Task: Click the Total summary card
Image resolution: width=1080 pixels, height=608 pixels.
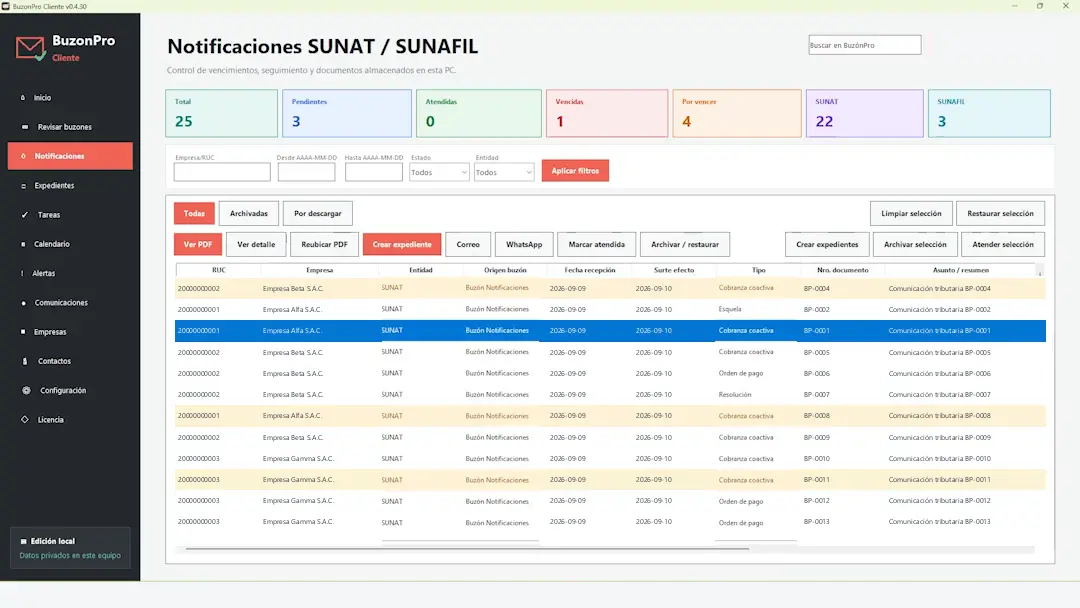Action: coord(222,114)
